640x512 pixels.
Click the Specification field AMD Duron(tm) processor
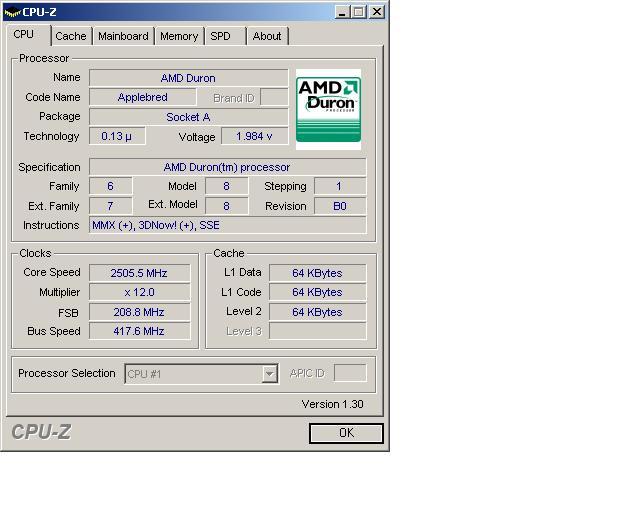(228, 167)
